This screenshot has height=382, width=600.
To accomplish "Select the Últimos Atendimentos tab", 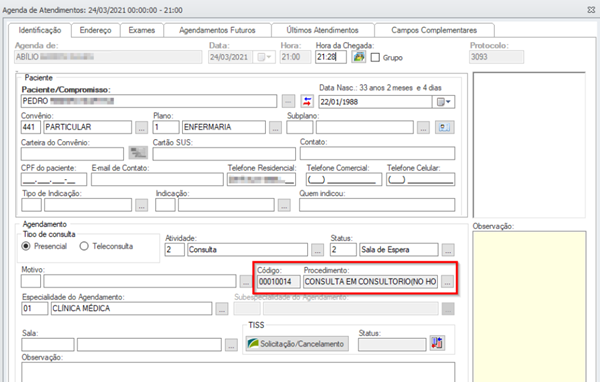I will point(322,30).
